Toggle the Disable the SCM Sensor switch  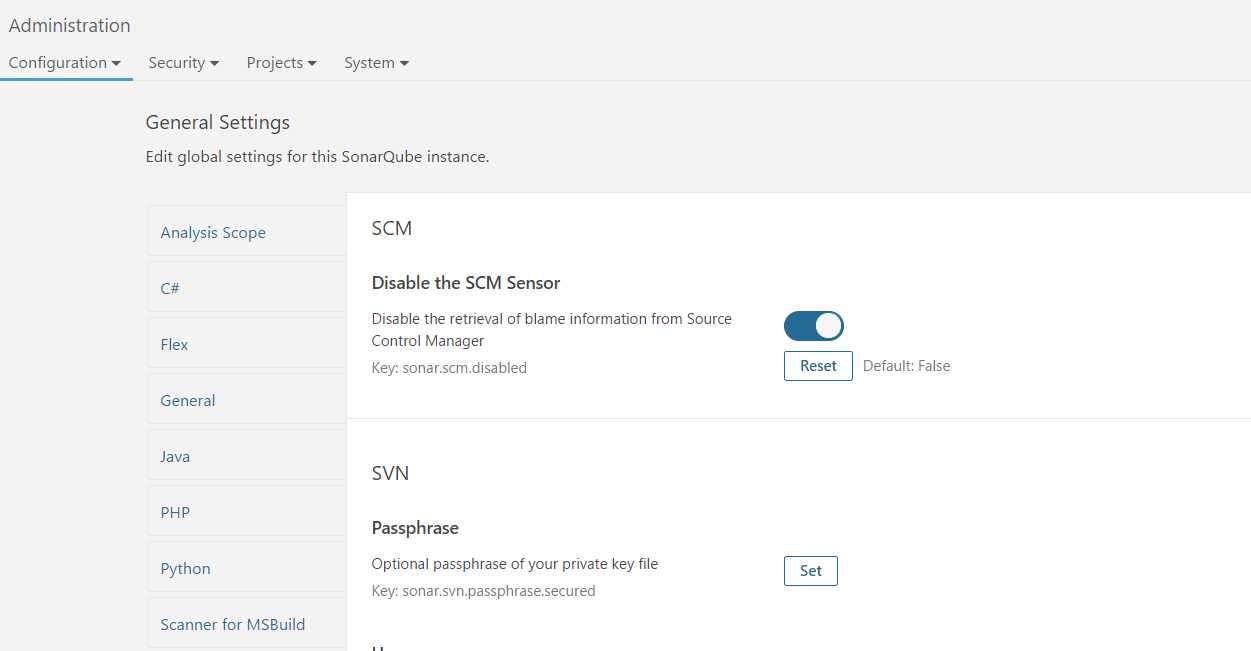[813, 326]
